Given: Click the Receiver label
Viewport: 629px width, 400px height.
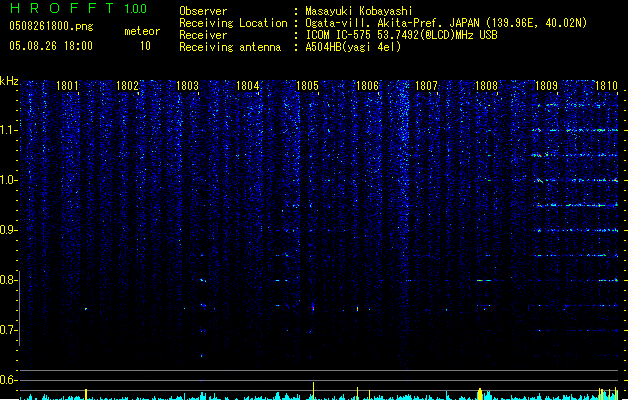Looking at the screenshot, I should click(203, 35).
